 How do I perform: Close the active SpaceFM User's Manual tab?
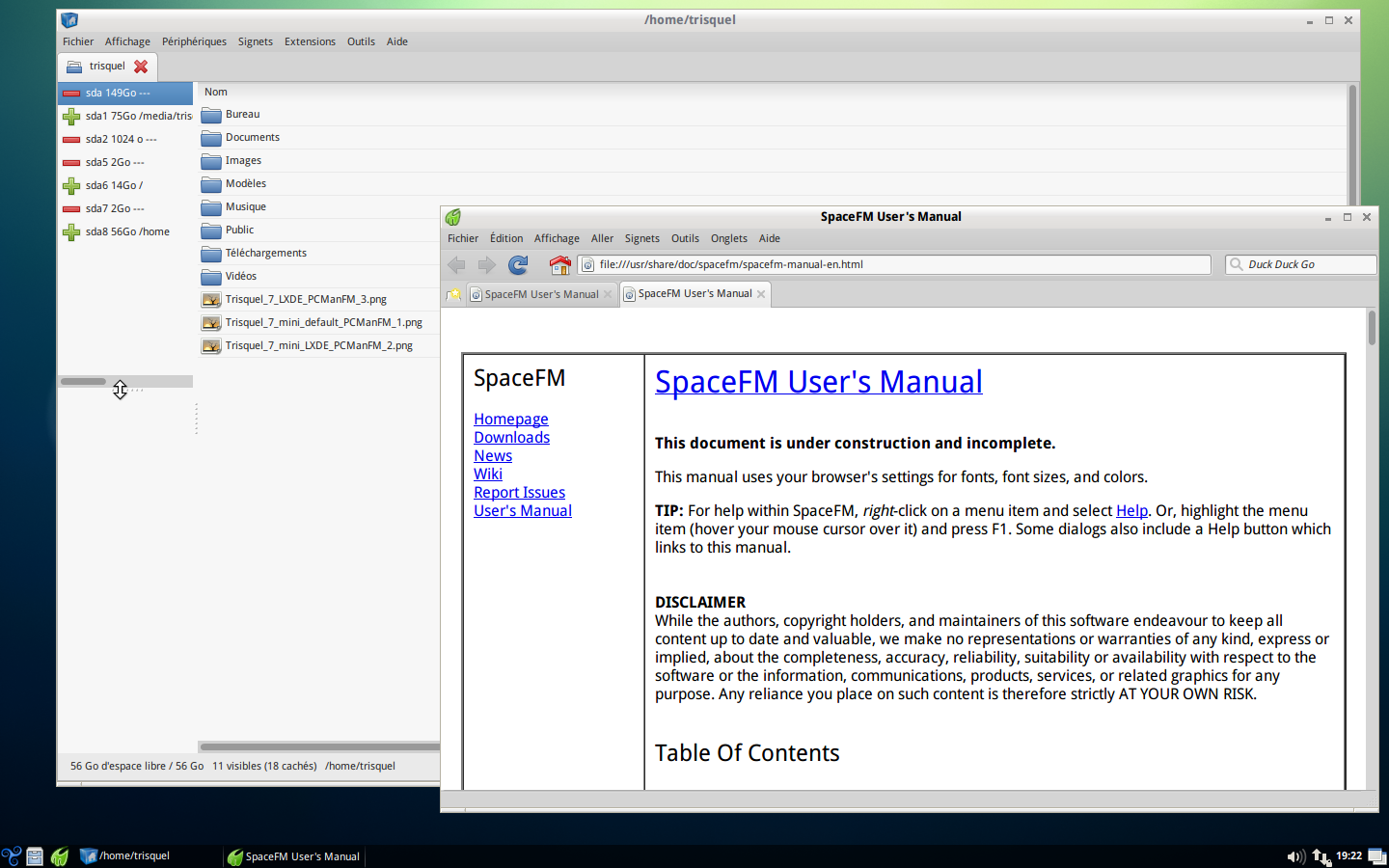click(x=761, y=294)
